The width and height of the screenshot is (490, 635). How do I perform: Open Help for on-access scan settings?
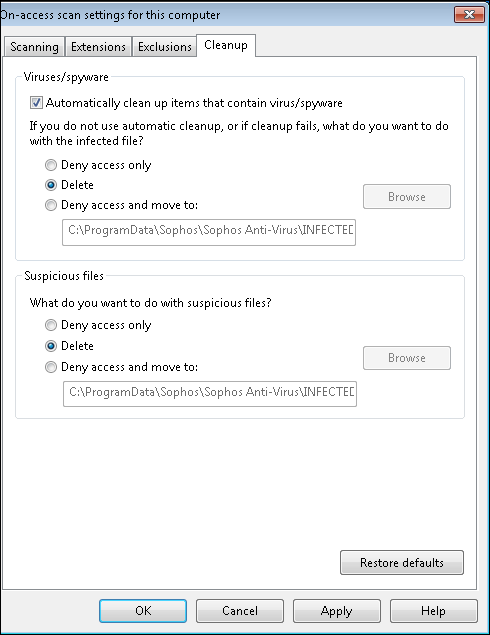coord(433,611)
